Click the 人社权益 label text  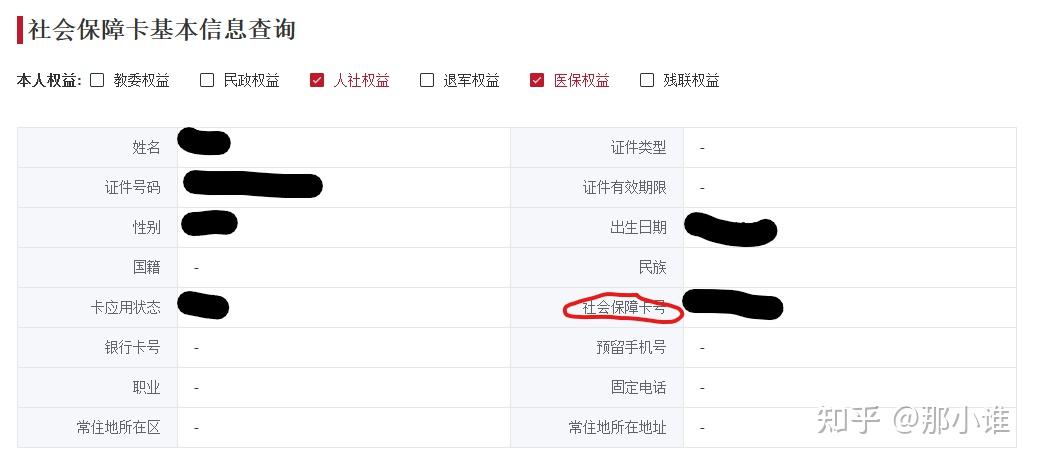point(361,81)
